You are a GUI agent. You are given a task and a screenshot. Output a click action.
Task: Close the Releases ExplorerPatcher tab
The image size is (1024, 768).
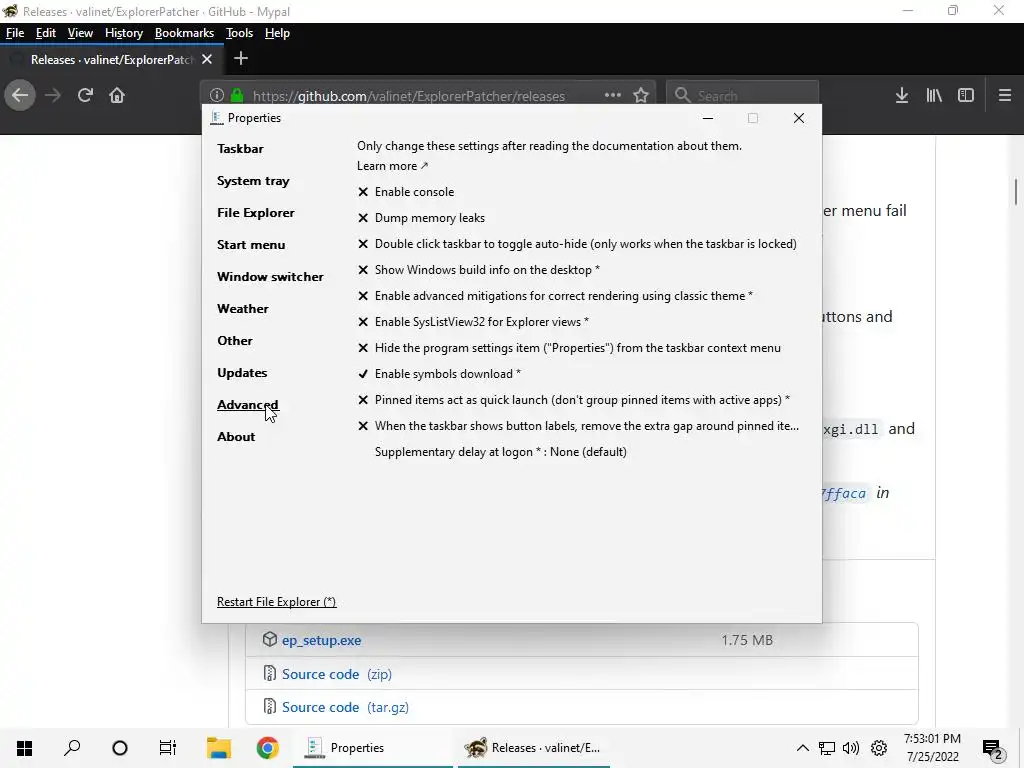[207, 59]
